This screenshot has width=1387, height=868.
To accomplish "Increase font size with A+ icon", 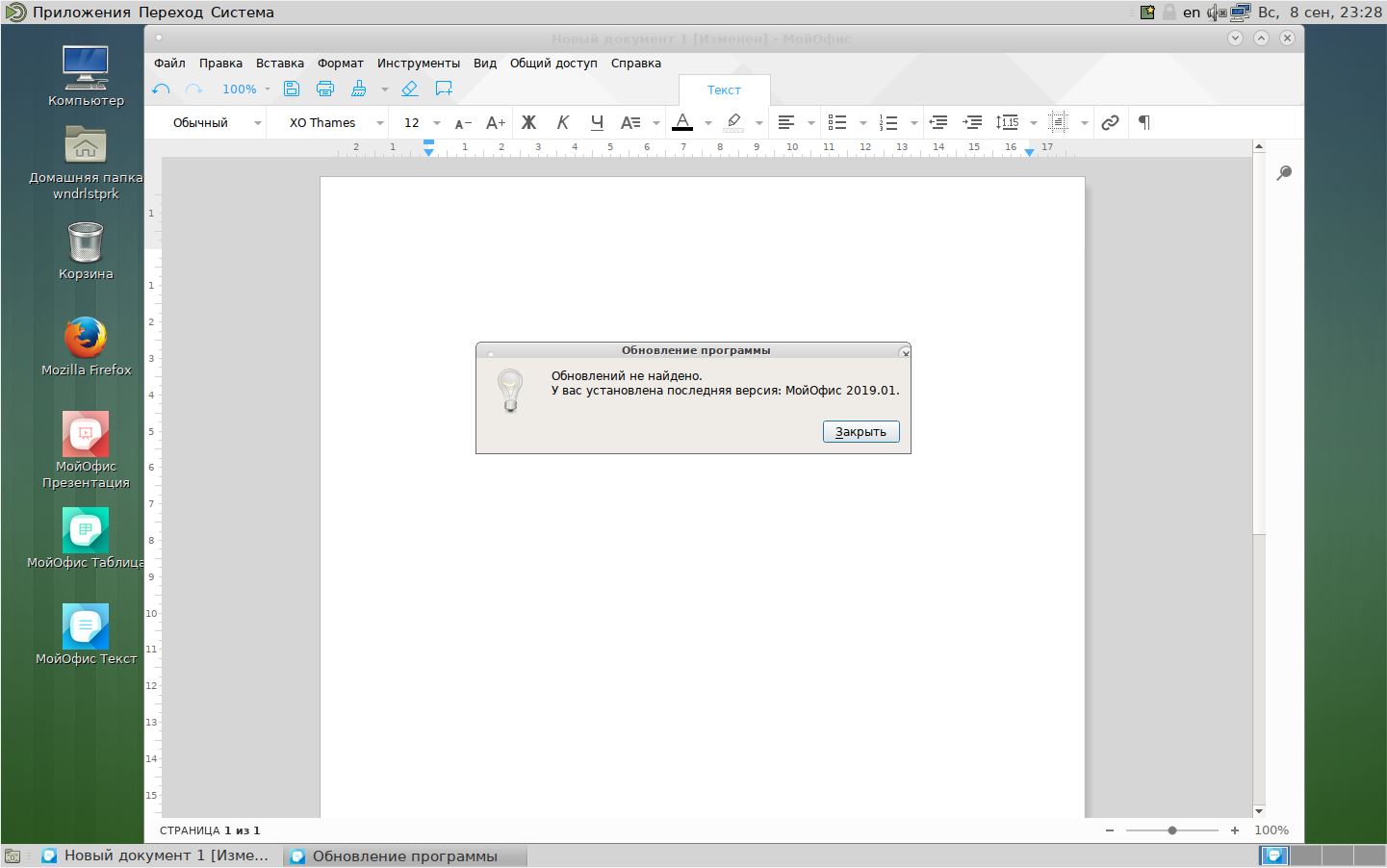I will click(496, 122).
